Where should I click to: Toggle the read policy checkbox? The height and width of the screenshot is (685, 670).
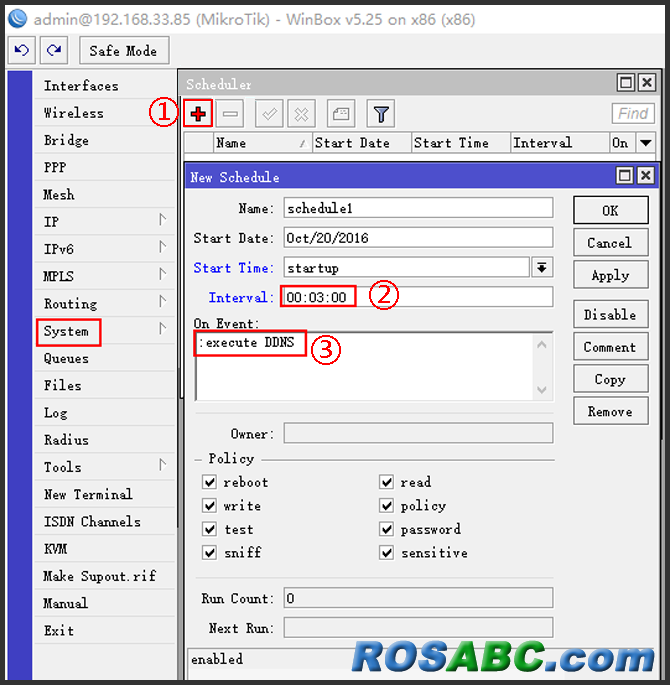[x=386, y=482]
